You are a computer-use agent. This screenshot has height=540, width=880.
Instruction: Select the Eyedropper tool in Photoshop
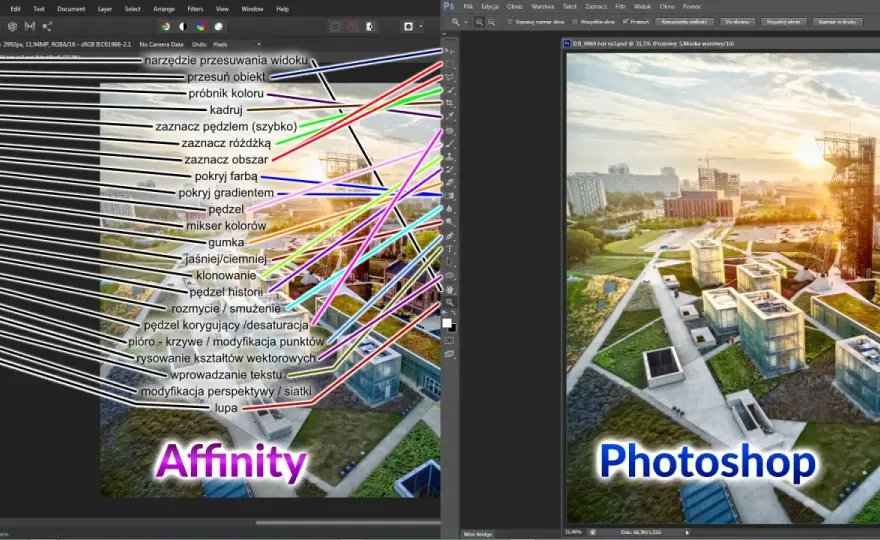pos(450,117)
